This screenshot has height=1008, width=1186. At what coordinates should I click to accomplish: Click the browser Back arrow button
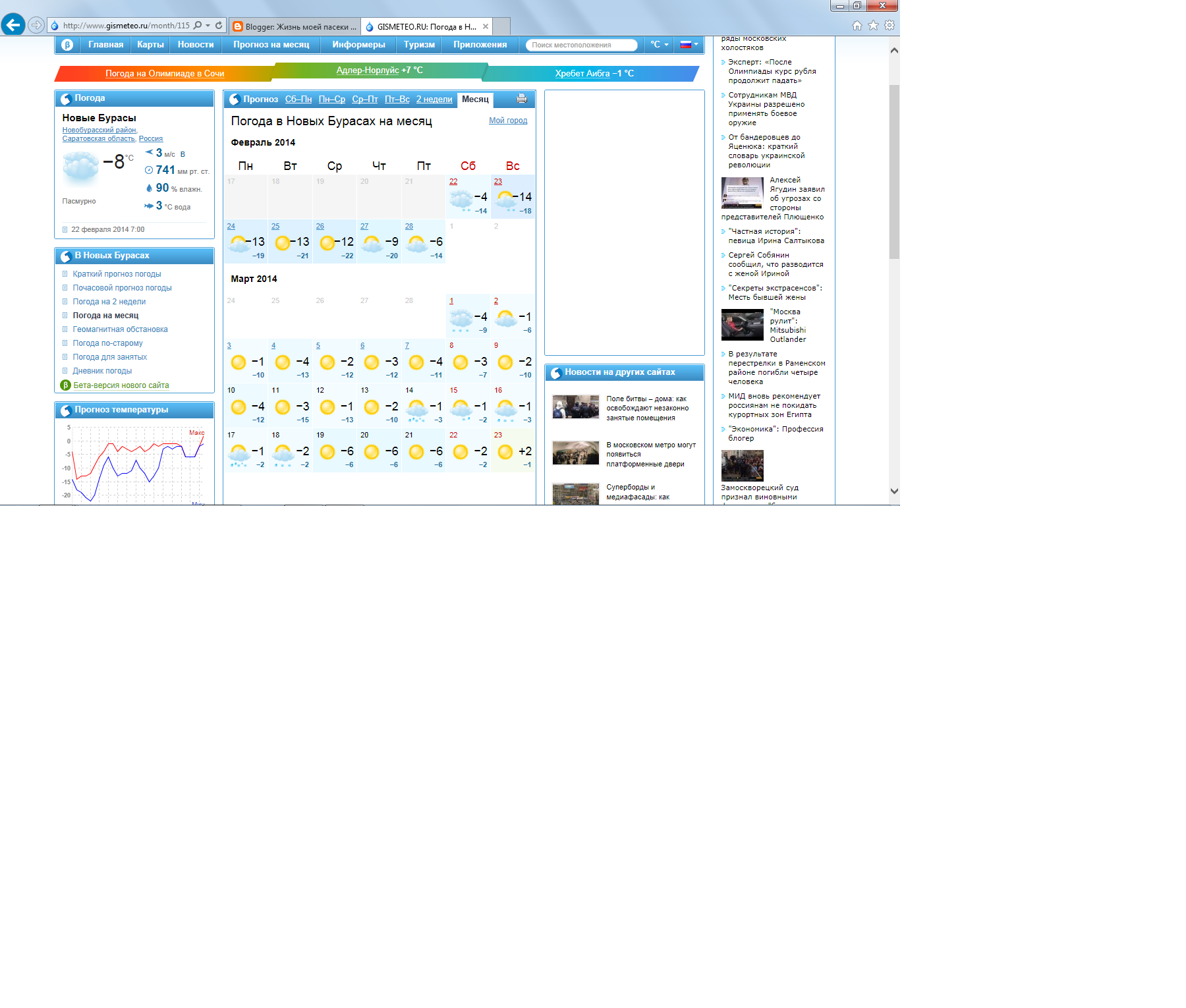click(13, 25)
